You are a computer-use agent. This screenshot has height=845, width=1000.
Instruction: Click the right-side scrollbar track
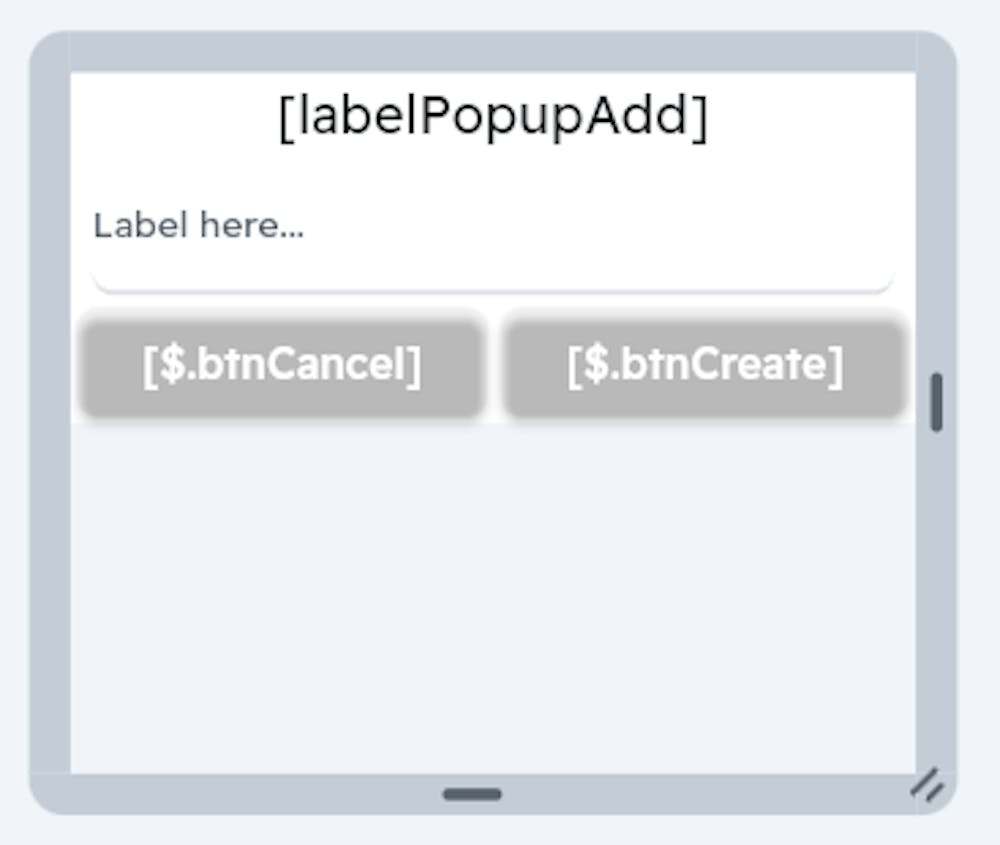pyautogui.click(x=935, y=550)
